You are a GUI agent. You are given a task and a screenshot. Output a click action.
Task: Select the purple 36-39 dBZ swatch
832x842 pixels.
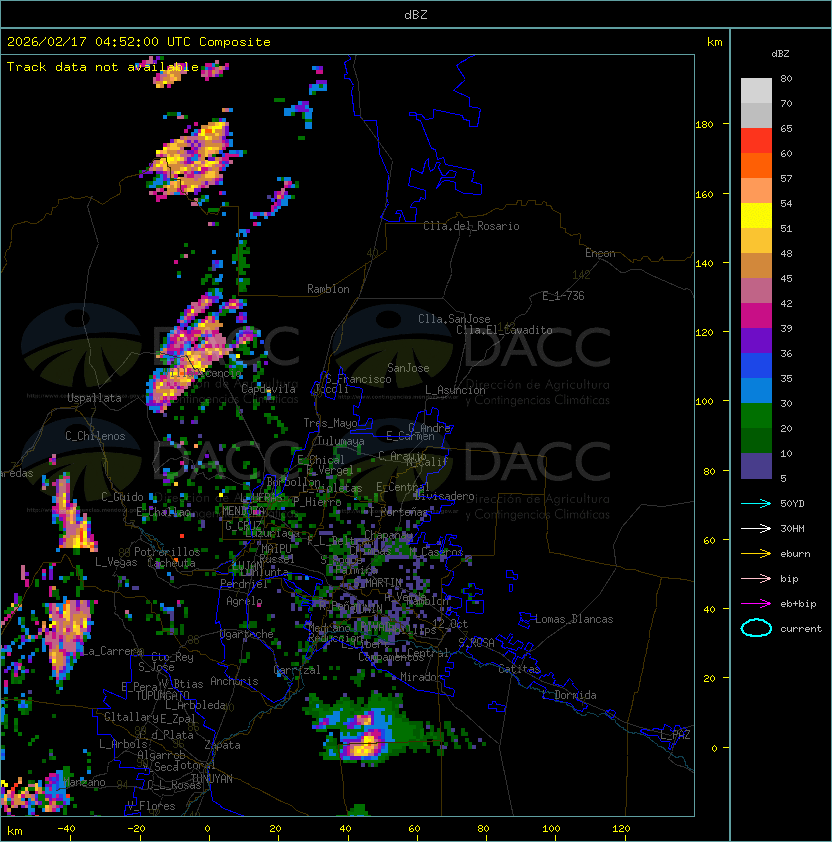(x=756, y=341)
